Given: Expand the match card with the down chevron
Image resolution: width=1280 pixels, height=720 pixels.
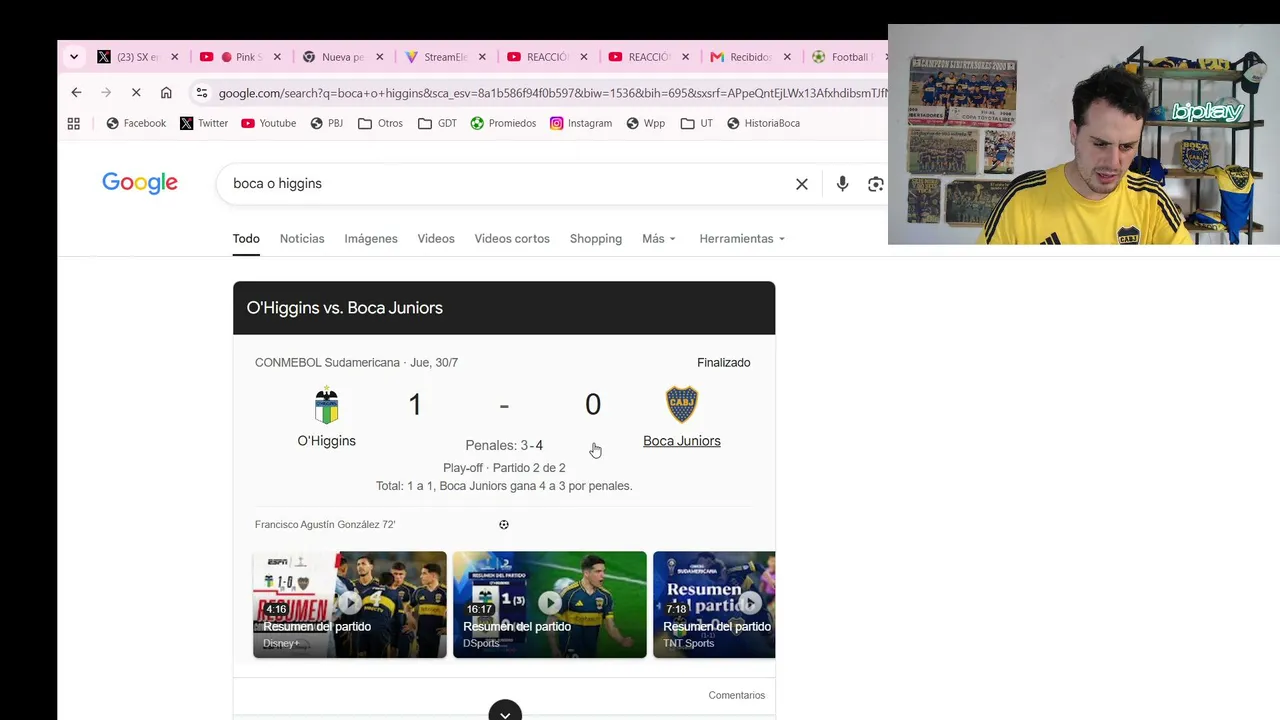Looking at the screenshot, I should tap(505, 712).
